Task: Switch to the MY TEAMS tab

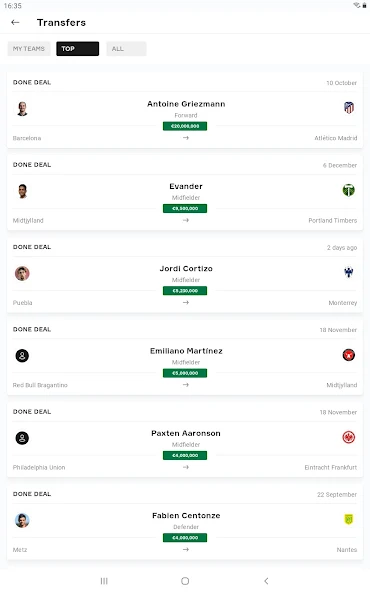Action: click(x=29, y=49)
